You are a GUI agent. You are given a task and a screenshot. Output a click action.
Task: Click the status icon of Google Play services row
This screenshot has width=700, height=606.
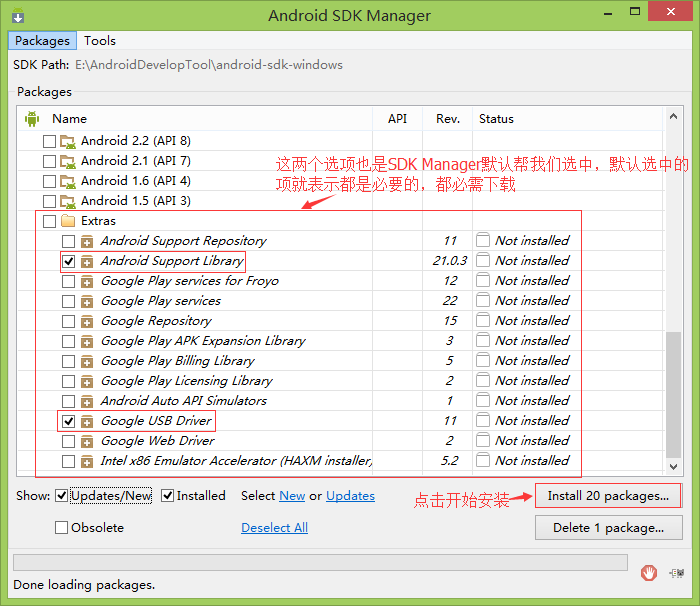pos(483,300)
